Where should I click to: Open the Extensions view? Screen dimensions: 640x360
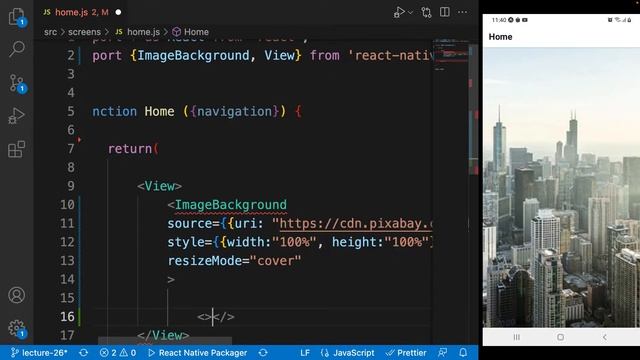coord(16,149)
